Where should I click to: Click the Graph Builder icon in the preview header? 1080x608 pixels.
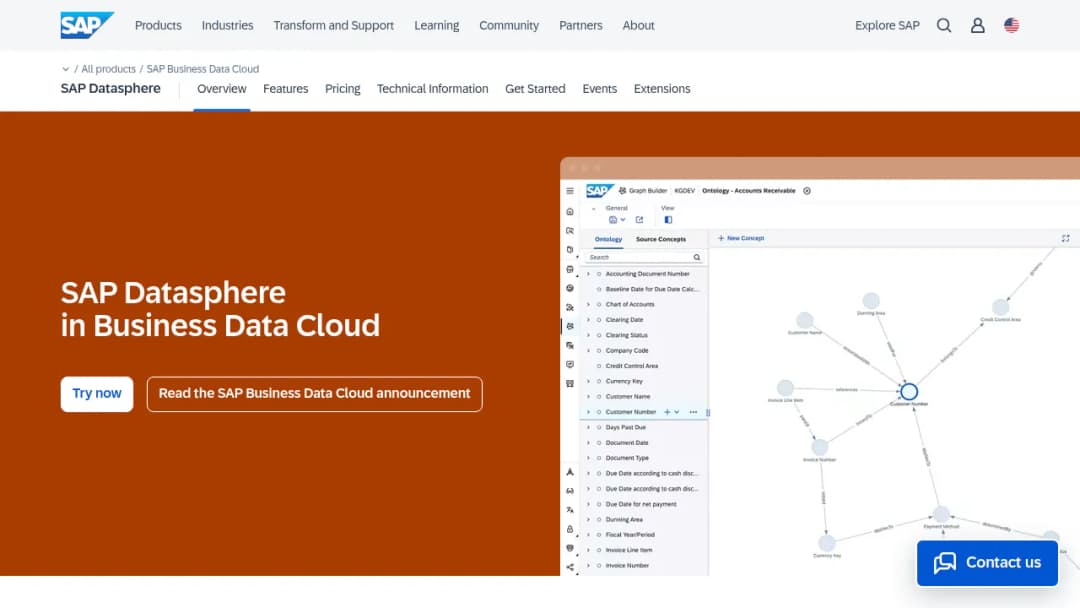(x=622, y=191)
